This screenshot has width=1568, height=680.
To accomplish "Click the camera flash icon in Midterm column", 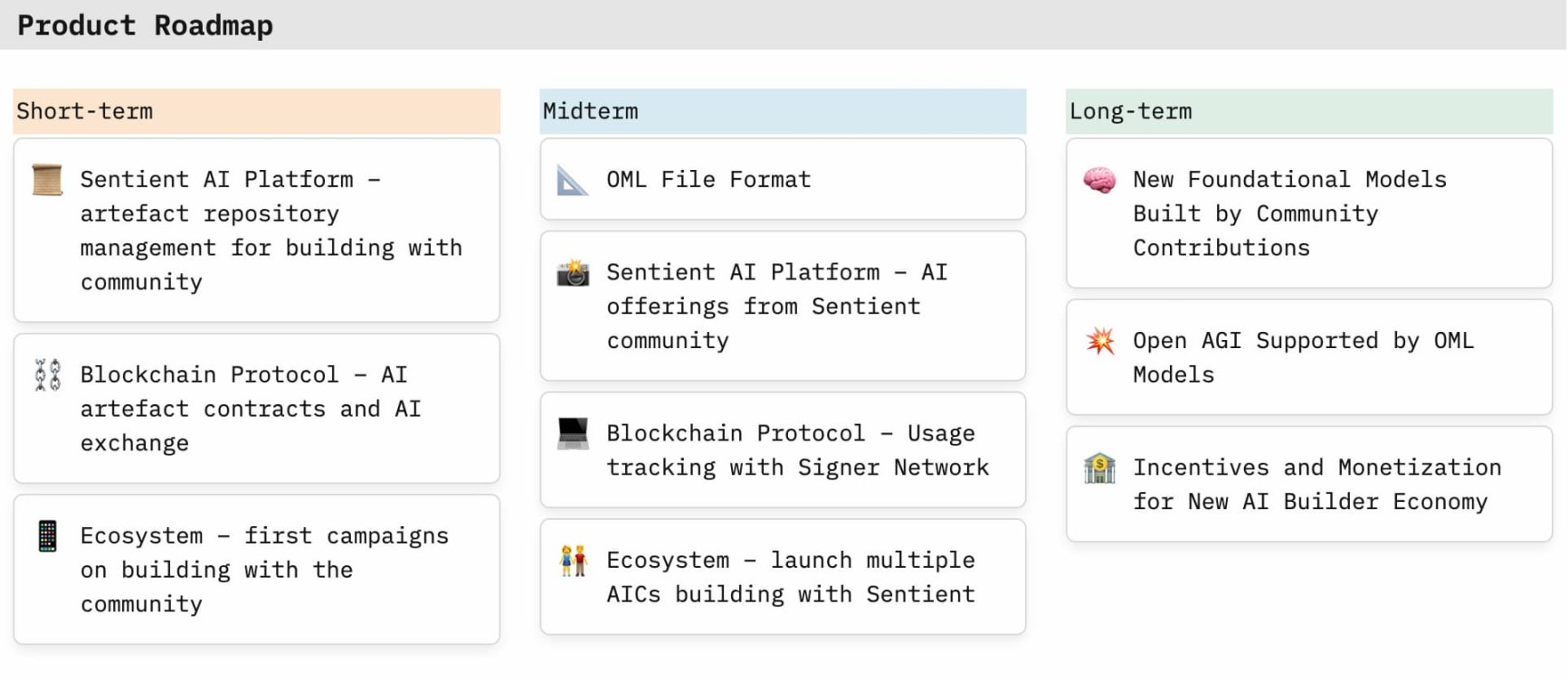I will 573,272.
